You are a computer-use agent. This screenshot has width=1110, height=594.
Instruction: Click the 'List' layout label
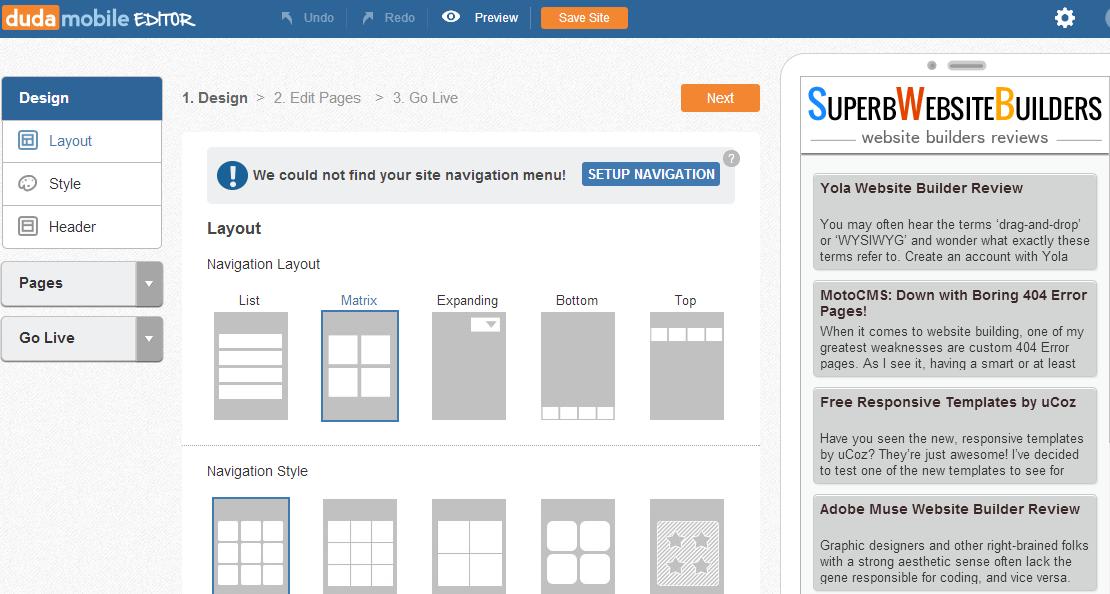point(249,300)
